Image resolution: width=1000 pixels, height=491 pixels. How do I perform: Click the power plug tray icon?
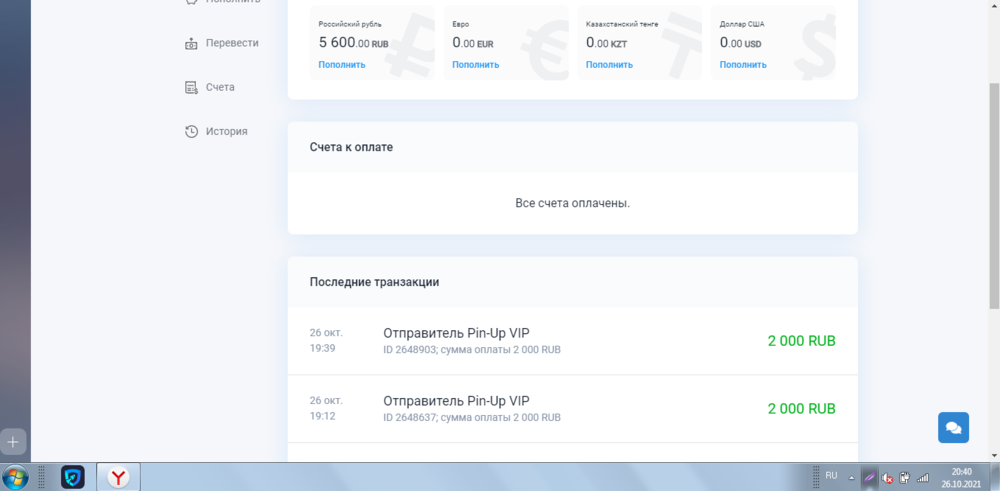pos(904,478)
